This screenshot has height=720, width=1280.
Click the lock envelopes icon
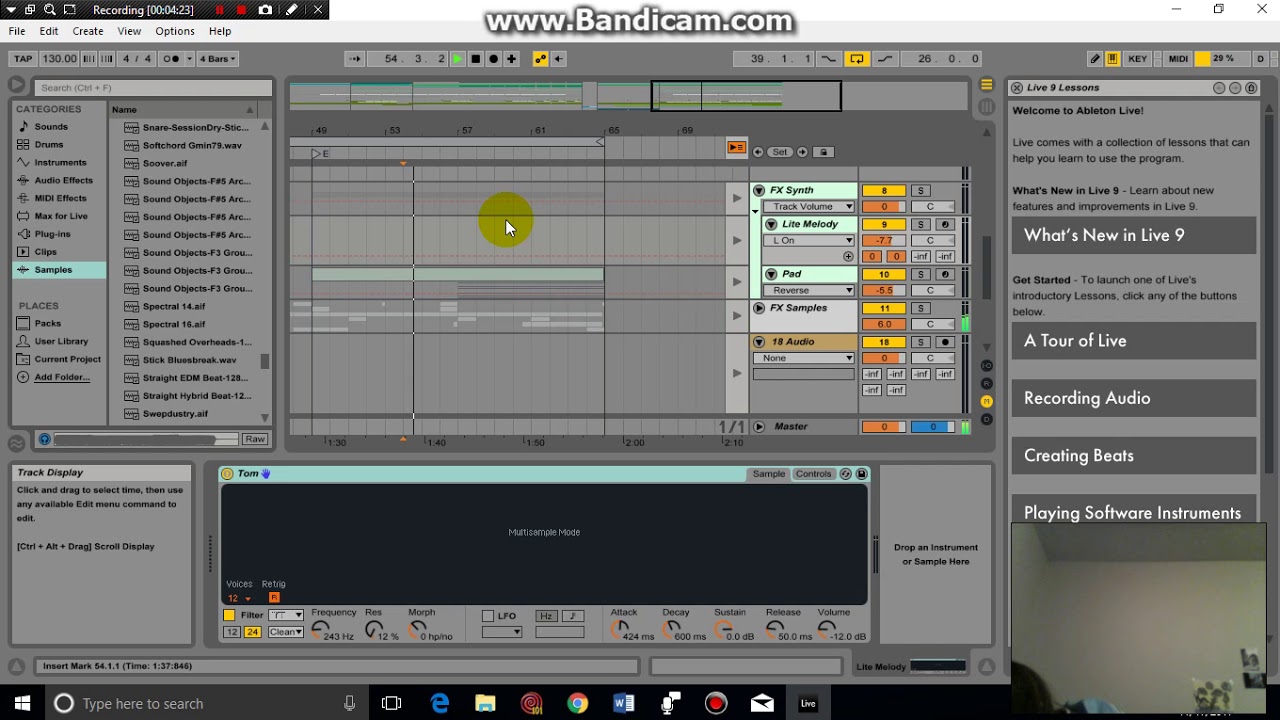(823, 152)
